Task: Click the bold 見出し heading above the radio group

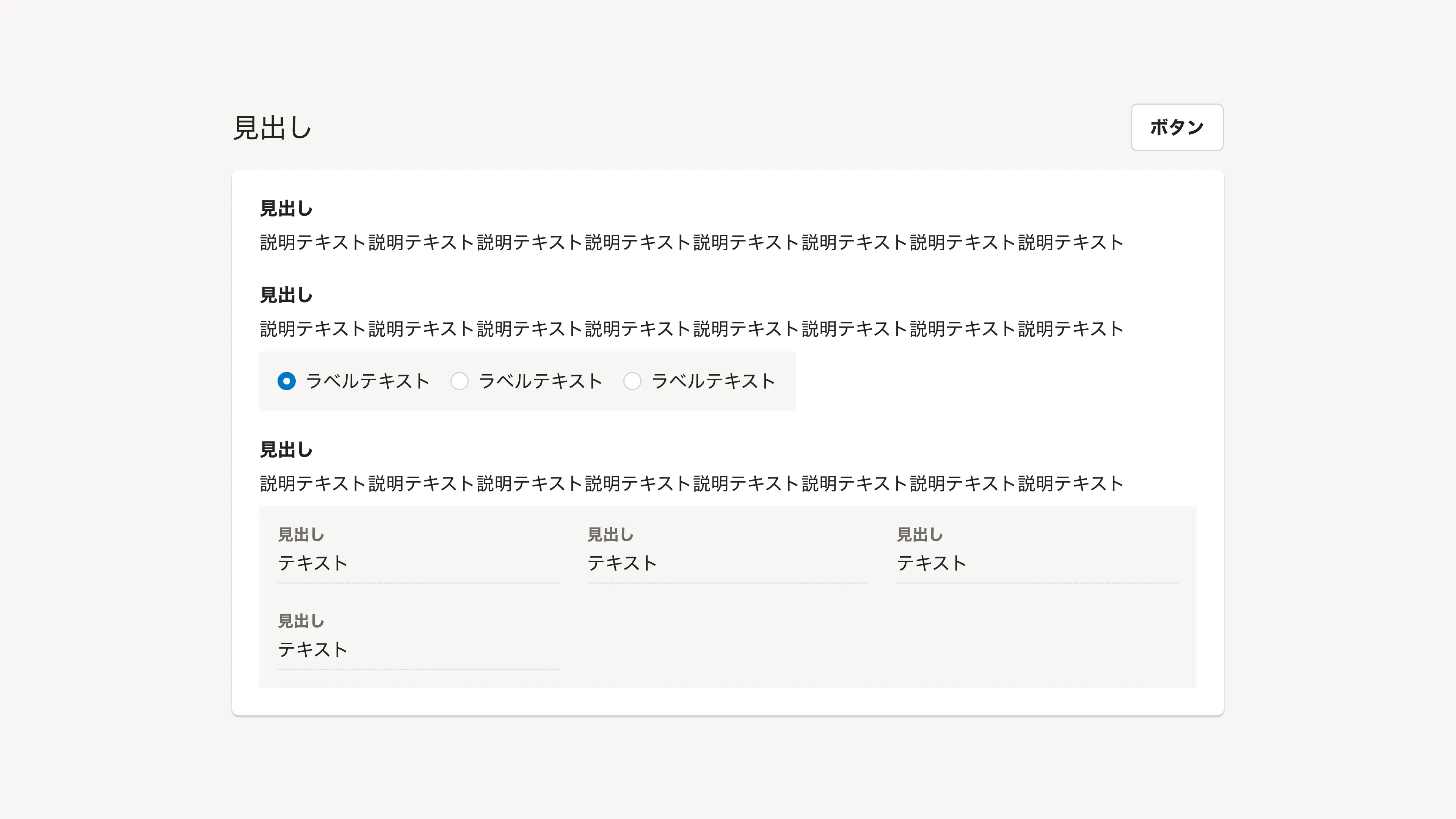Action: pyautogui.click(x=286, y=295)
